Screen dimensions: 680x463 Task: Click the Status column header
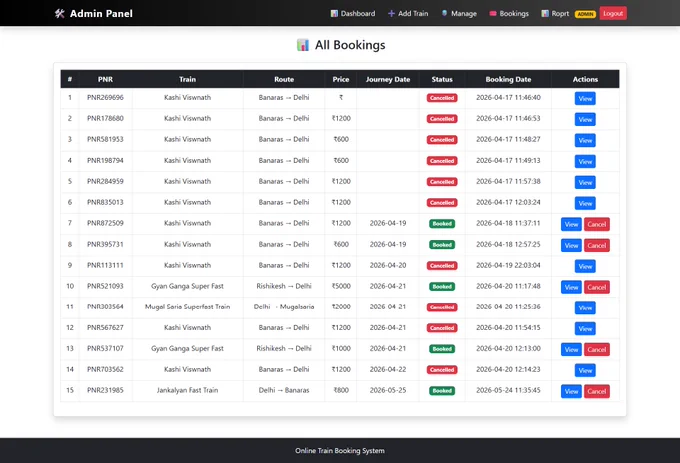442,79
